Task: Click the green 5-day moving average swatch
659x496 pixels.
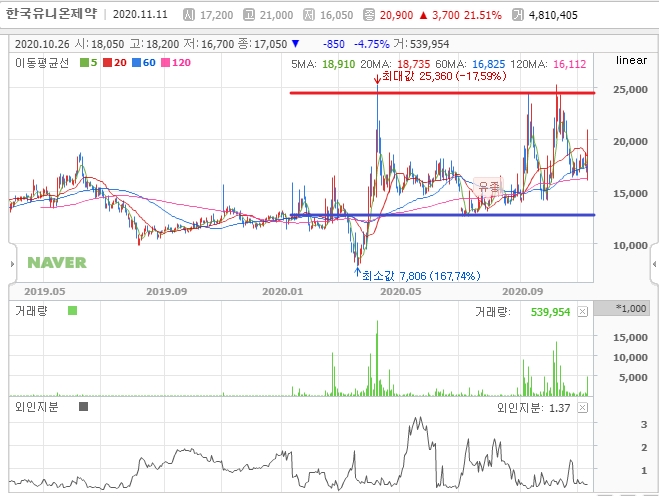Action: tap(84, 63)
